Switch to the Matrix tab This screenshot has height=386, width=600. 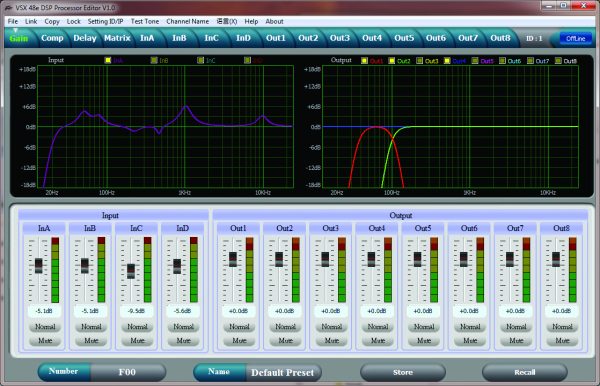pyautogui.click(x=117, y=38)
